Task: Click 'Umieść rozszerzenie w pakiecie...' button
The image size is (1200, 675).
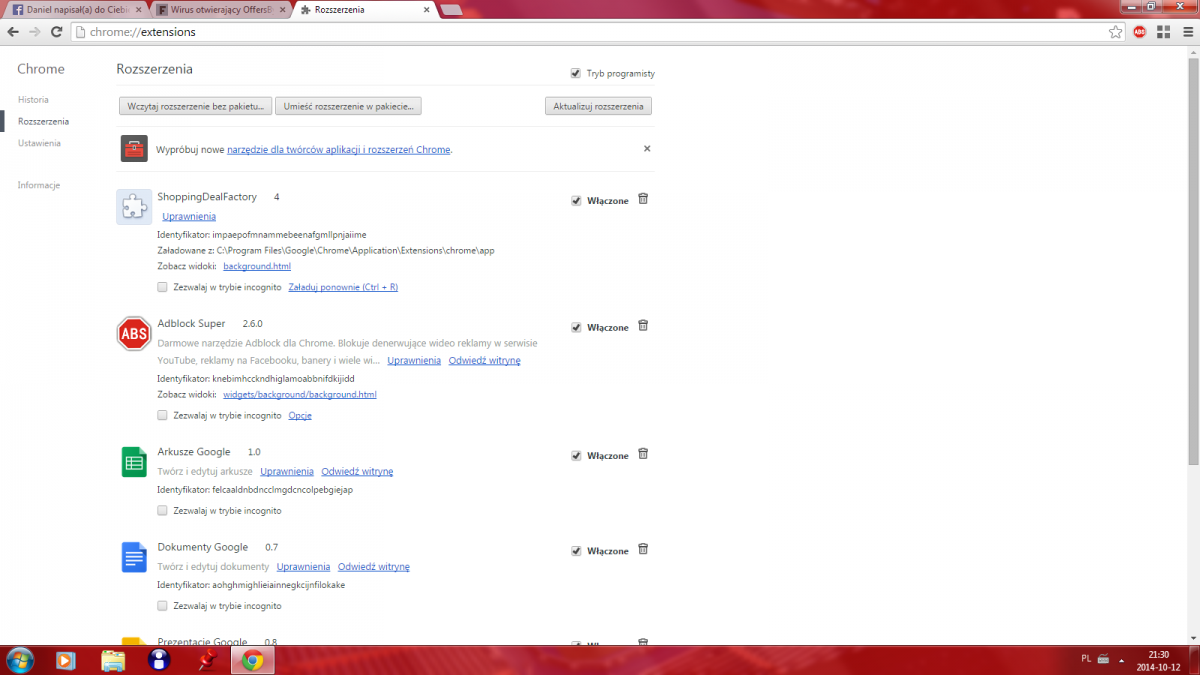Action: [348, 105]
